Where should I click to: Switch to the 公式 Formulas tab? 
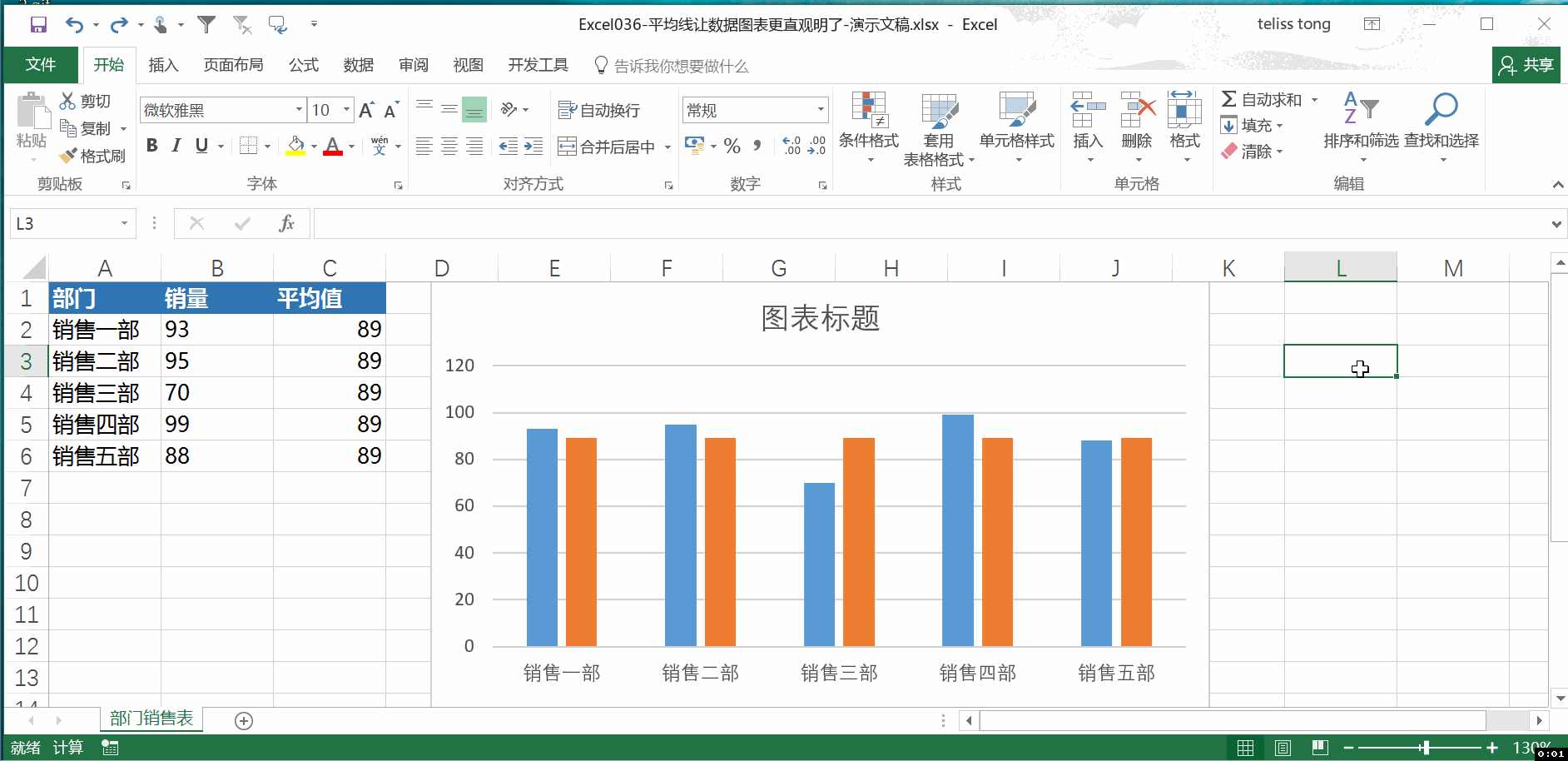[x=304, y=65]
